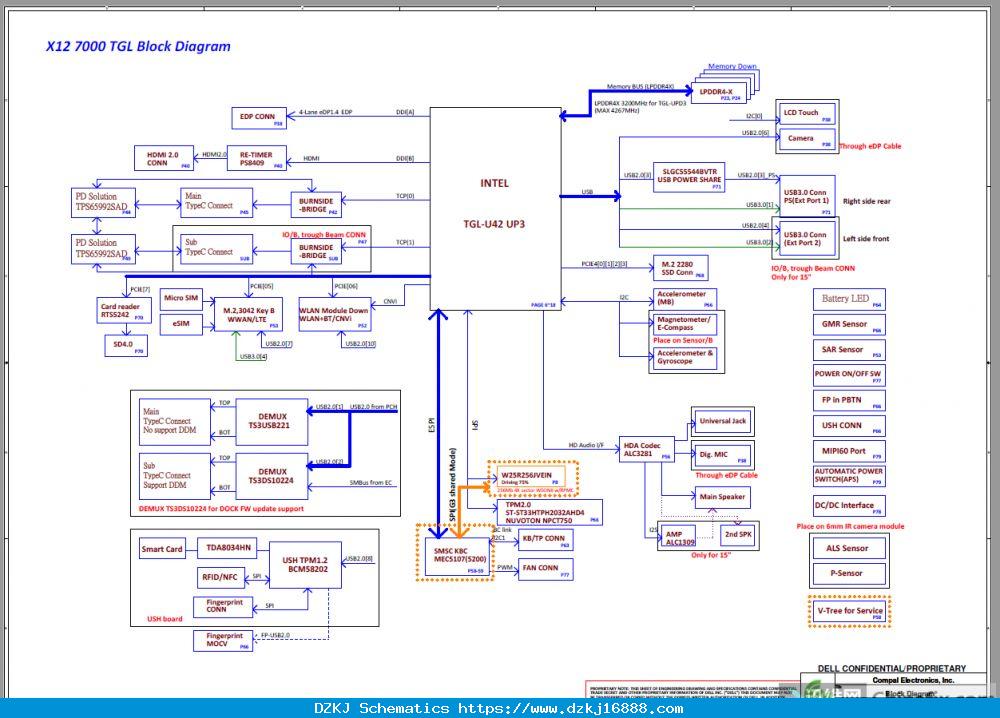Click the Fingerprint MOCV block

click(223, 641)
